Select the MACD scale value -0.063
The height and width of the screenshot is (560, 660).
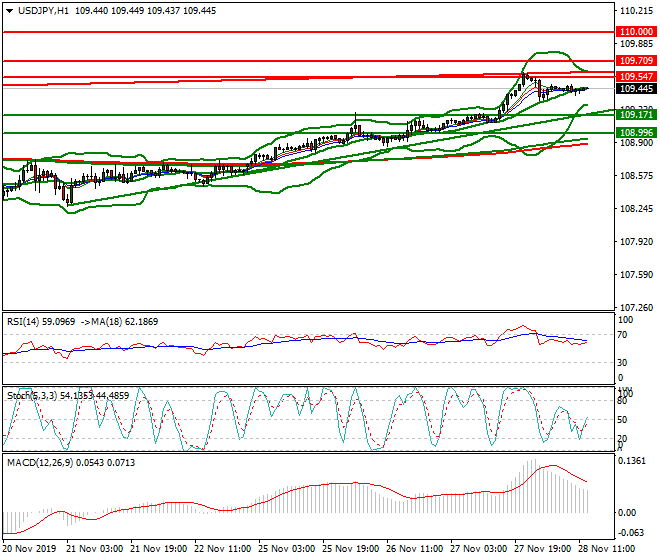pos(631,533)
